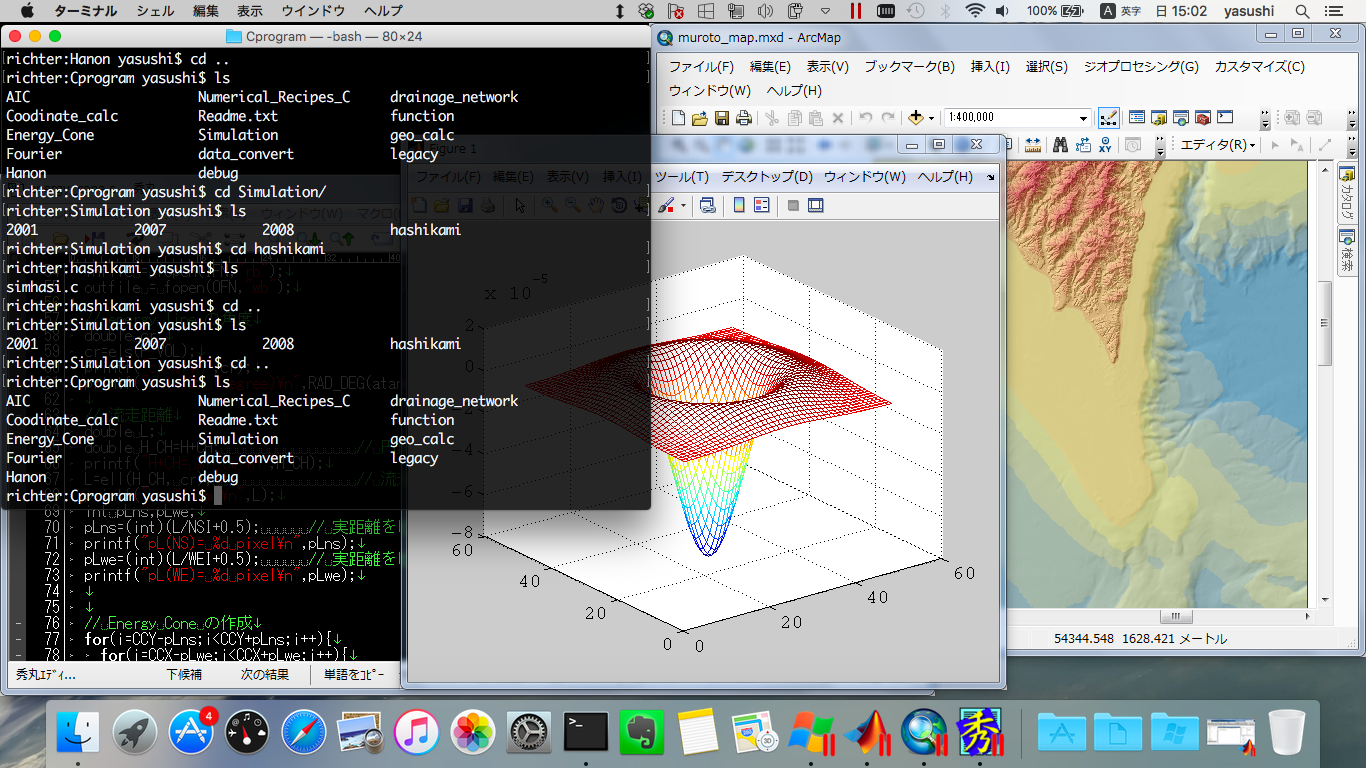Click ArcMap's Undo arrow icon
This screenshot has width=1366, height=768.
(866, 118)
